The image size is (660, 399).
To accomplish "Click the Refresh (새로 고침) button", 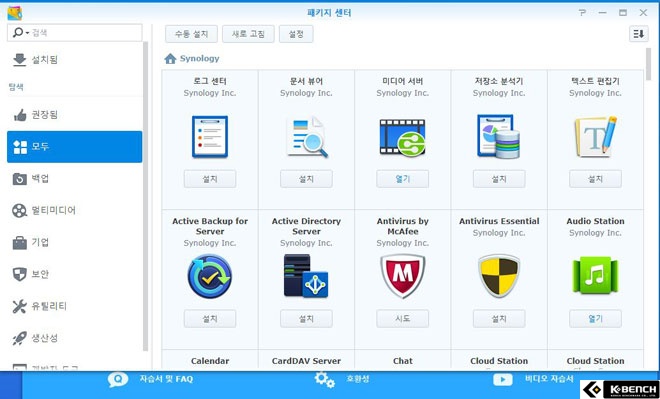I will [248, 34].
